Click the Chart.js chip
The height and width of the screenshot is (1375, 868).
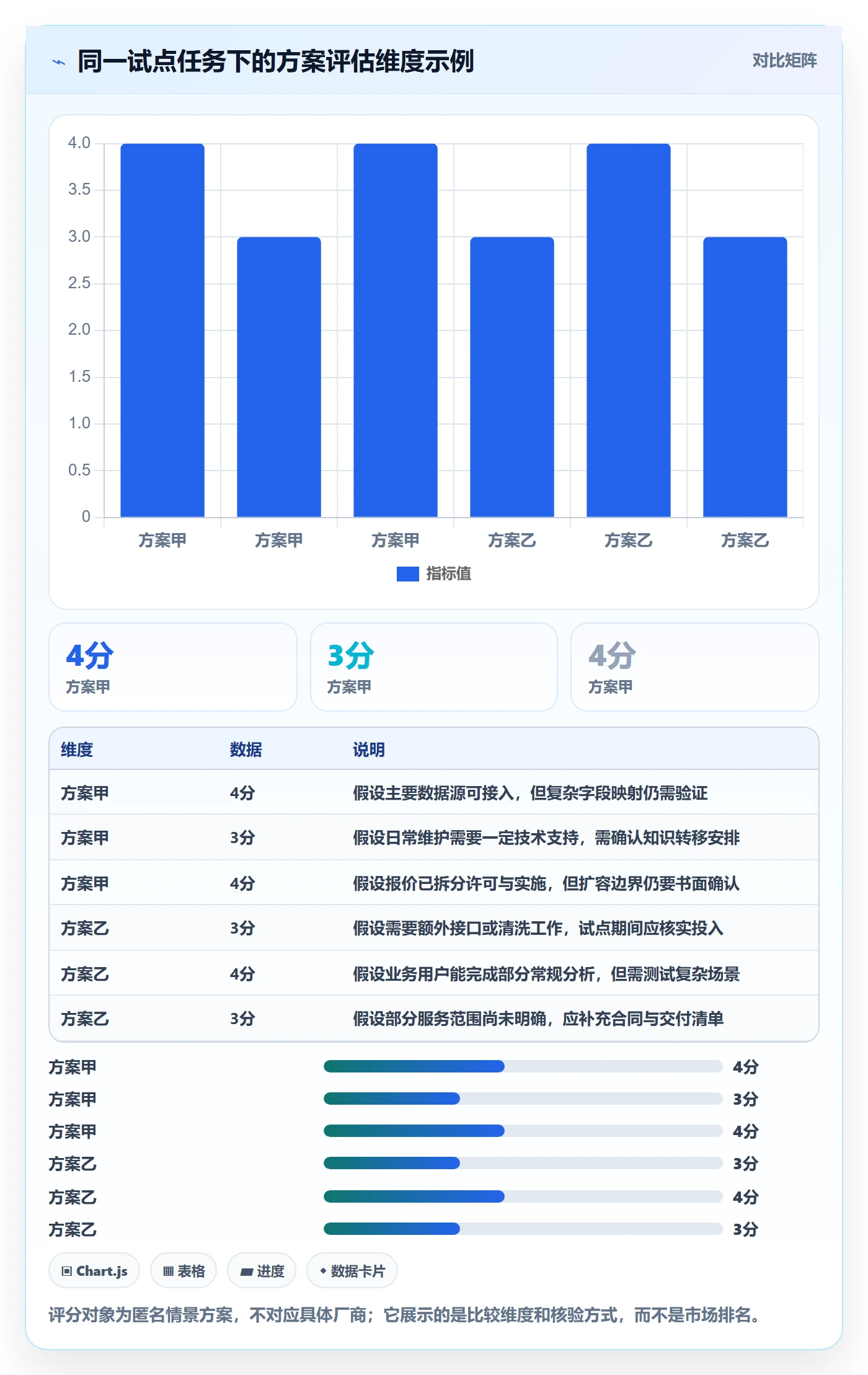click(94, 1271)
